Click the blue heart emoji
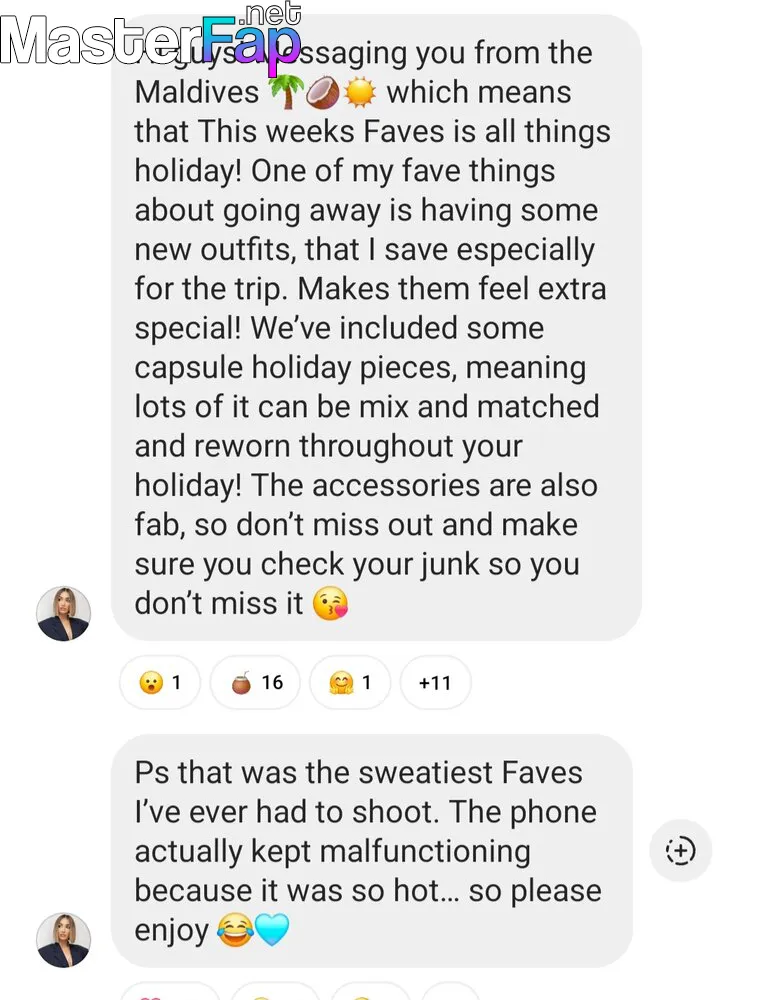The image size is (758, 1000). [x=272, y=930]
